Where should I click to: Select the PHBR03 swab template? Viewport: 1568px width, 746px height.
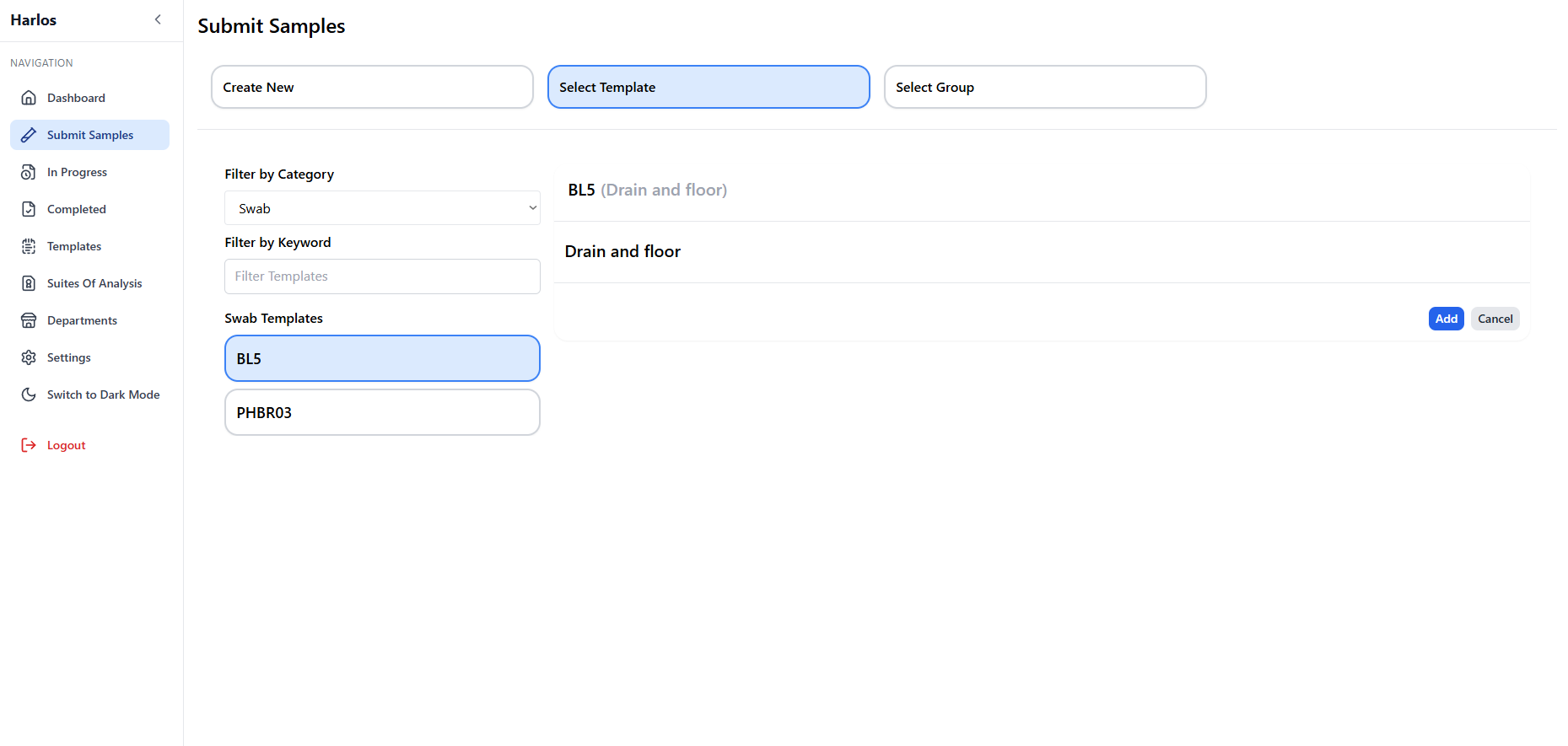pos(382,412)
